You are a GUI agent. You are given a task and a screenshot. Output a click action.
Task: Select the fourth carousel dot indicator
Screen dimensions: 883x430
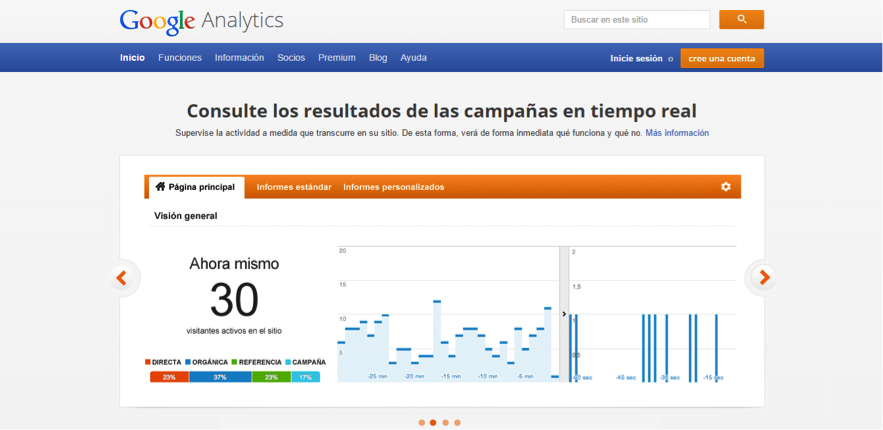457,423
